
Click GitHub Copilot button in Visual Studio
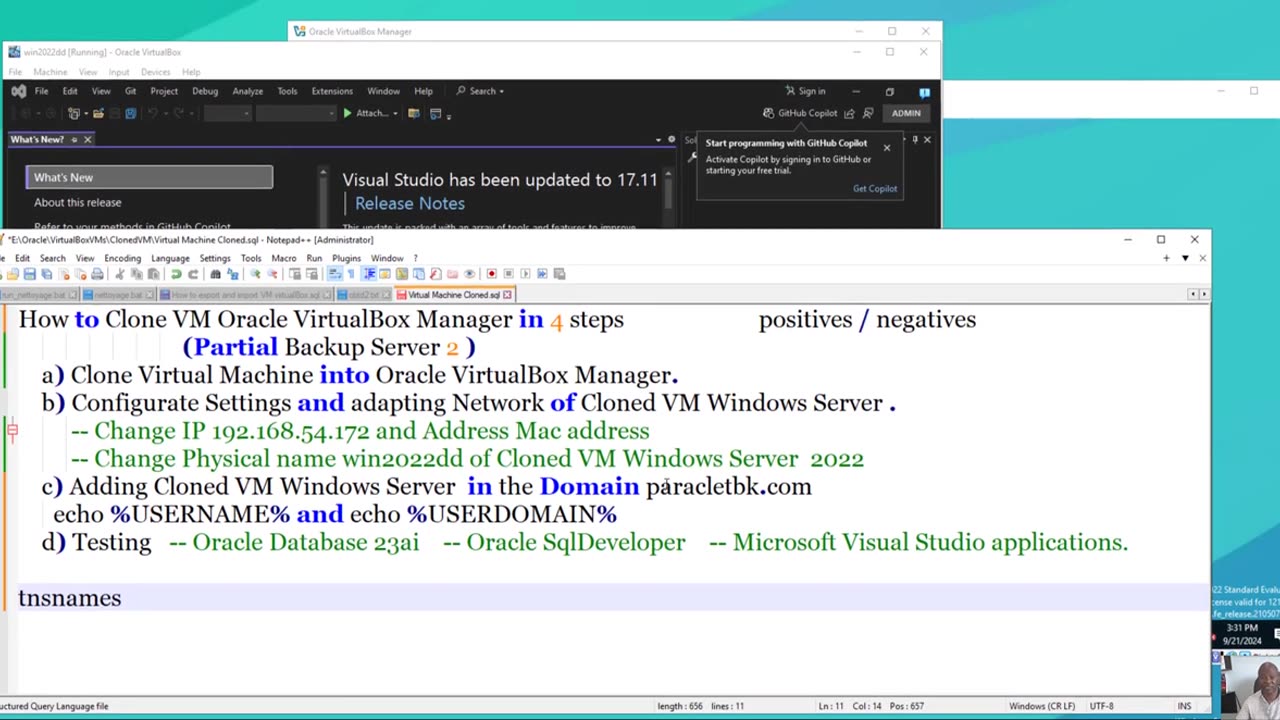coord(800,113)
